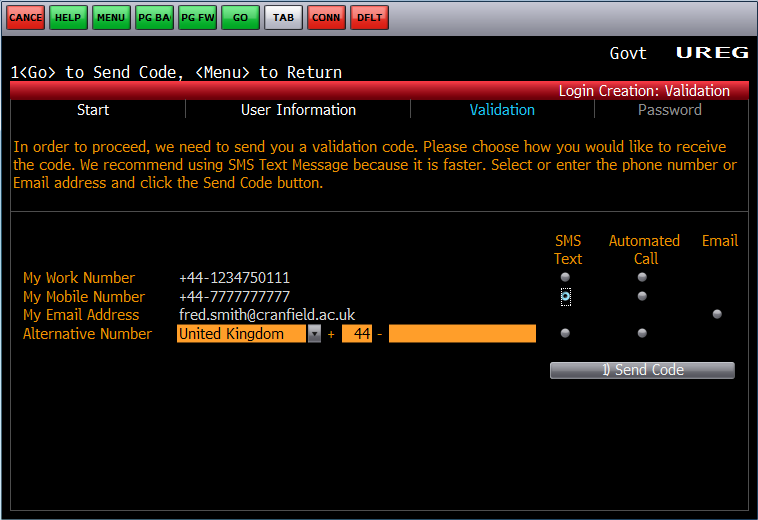Select SMS Text for My Work Number
758x520 pixels.
[x=566, y=277]
